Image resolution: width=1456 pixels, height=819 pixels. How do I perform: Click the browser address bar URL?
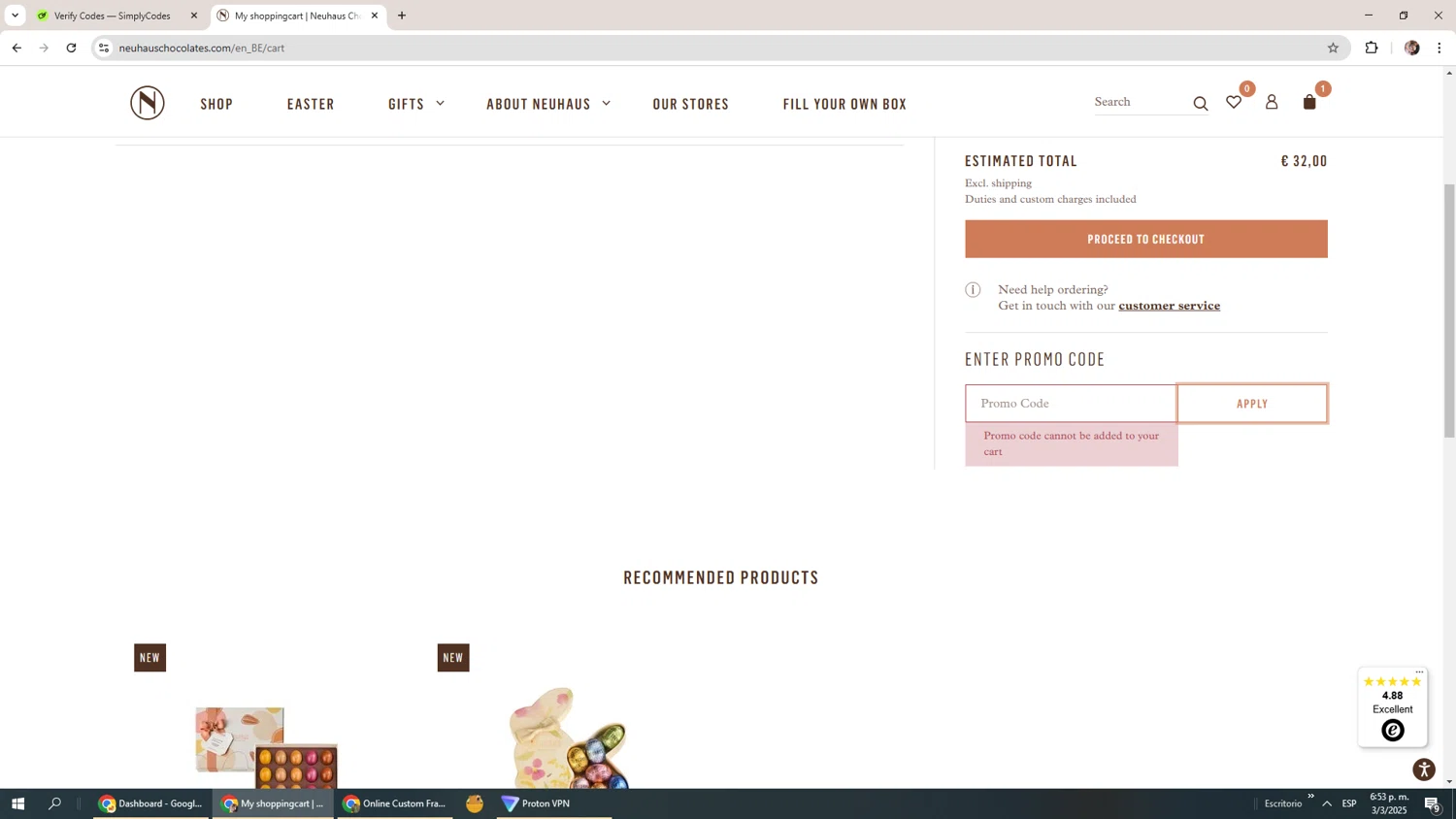[x=201, y=48]
